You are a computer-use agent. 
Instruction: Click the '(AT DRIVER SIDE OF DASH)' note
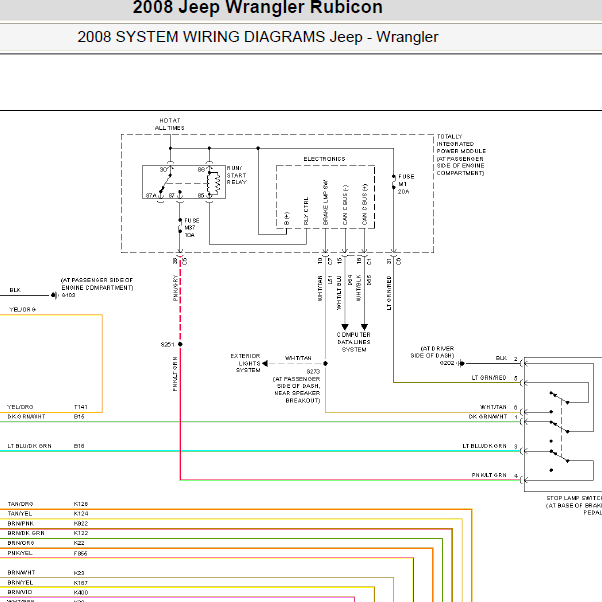[x=433, y=352]
